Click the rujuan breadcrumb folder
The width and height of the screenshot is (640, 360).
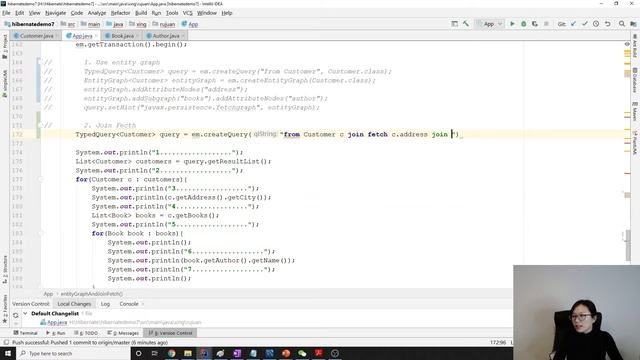164,24
